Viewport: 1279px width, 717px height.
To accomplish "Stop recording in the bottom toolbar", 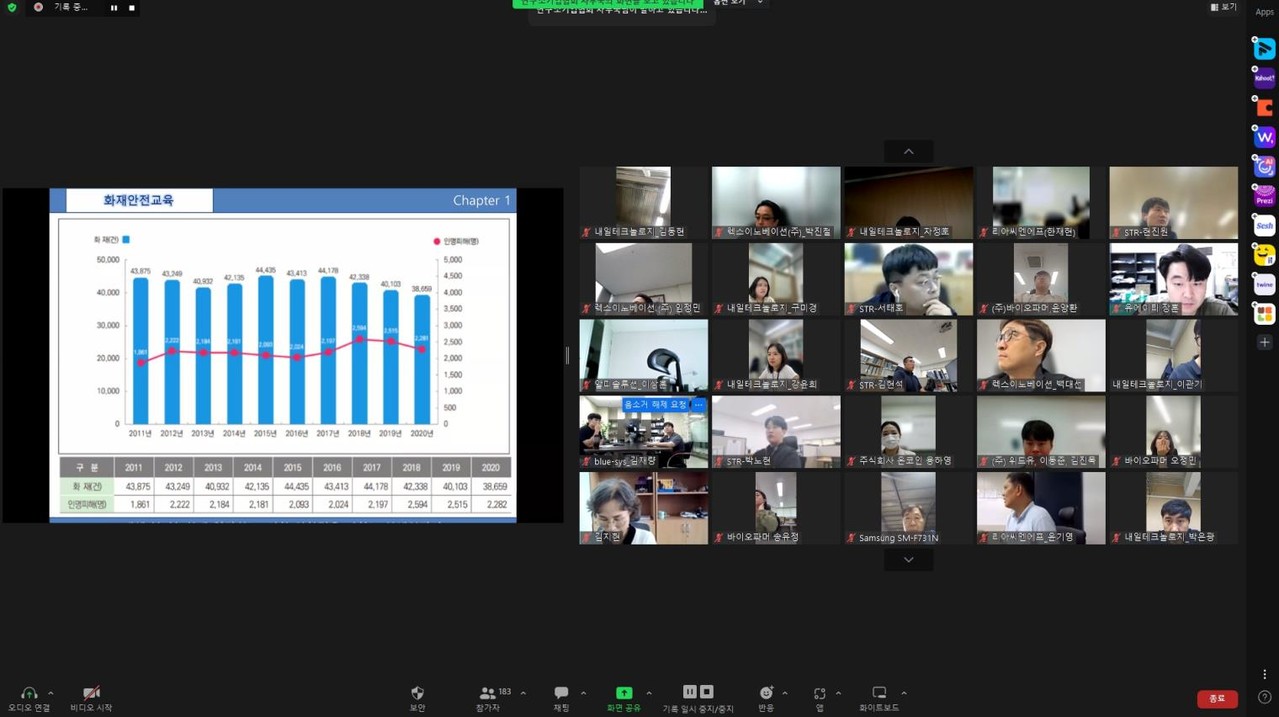I will (x=707, y=692).
